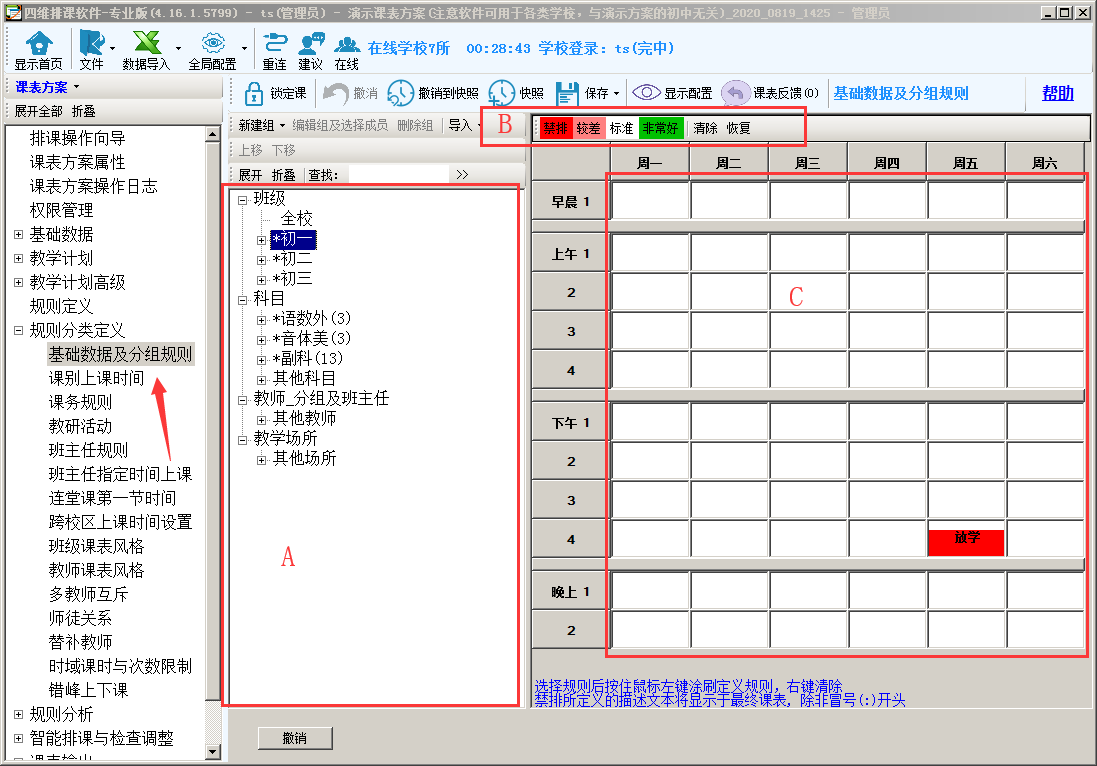Expand the 初二 class tree node
Viewport: 1097px width, 766px height.
[x=262, y=260]
